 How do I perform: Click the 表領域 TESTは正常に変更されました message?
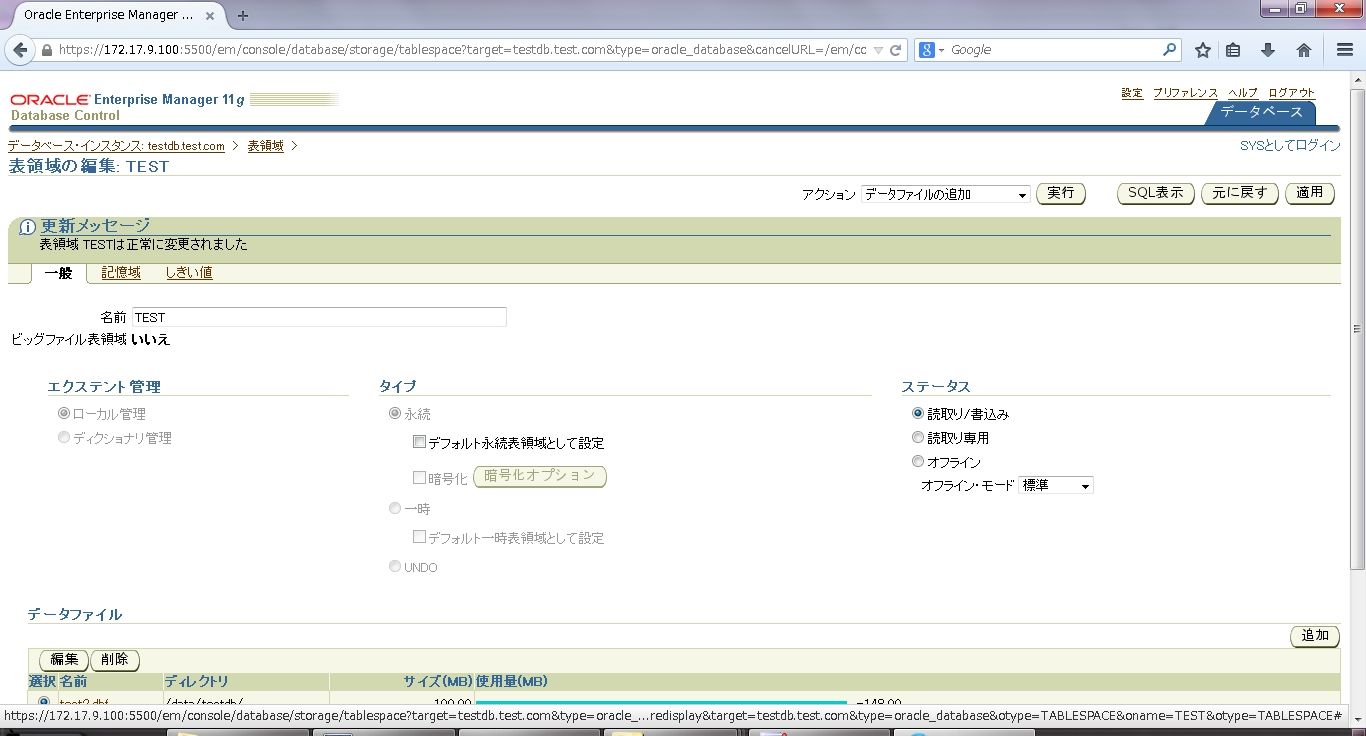(143, 245)
